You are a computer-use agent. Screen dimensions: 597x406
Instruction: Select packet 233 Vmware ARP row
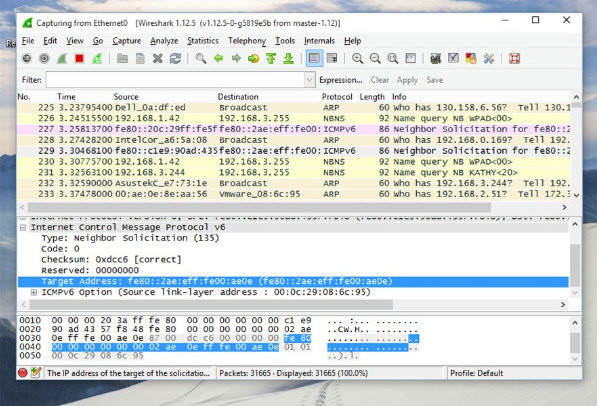294,194
